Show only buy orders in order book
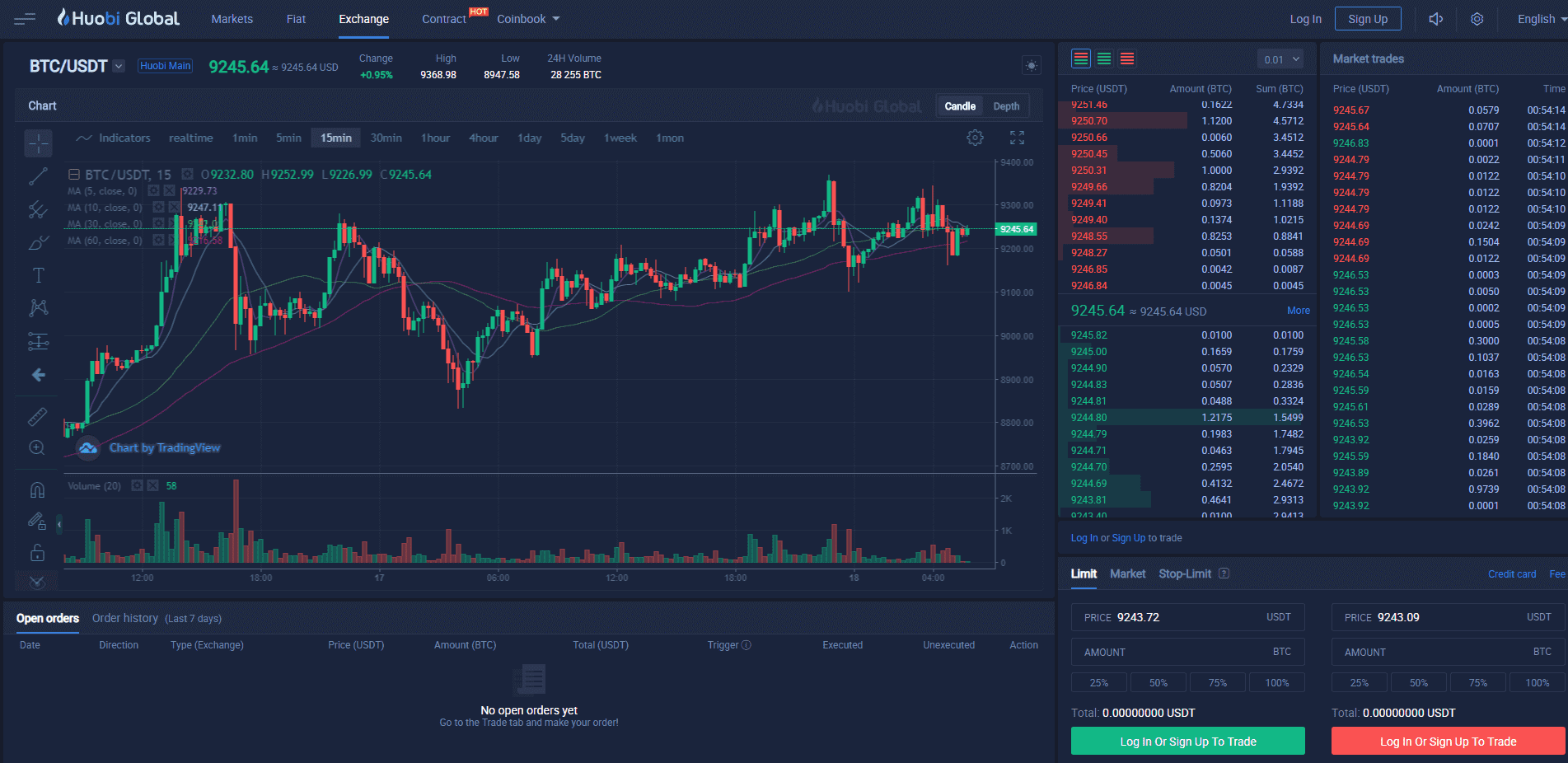This screenshot has width=1568, height=763. (1104, 59)
